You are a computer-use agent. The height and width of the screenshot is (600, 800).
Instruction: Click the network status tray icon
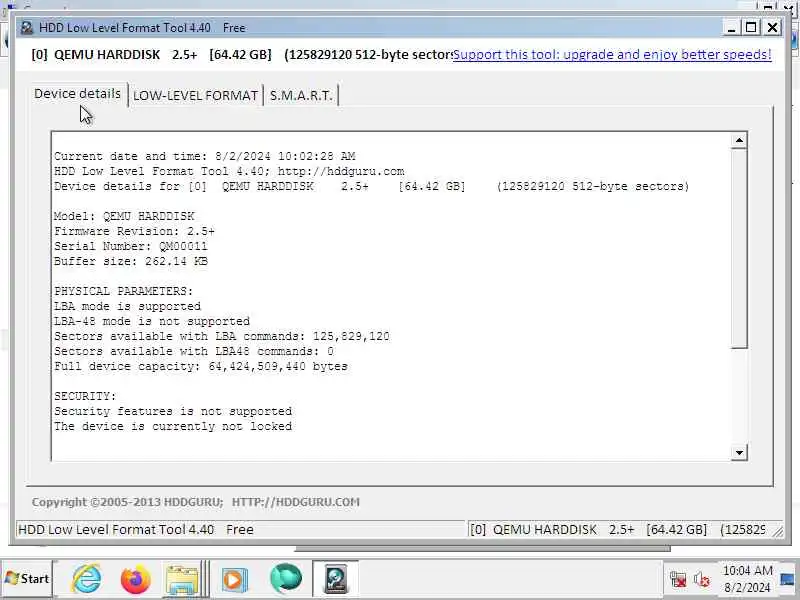(x=678, y=580)
